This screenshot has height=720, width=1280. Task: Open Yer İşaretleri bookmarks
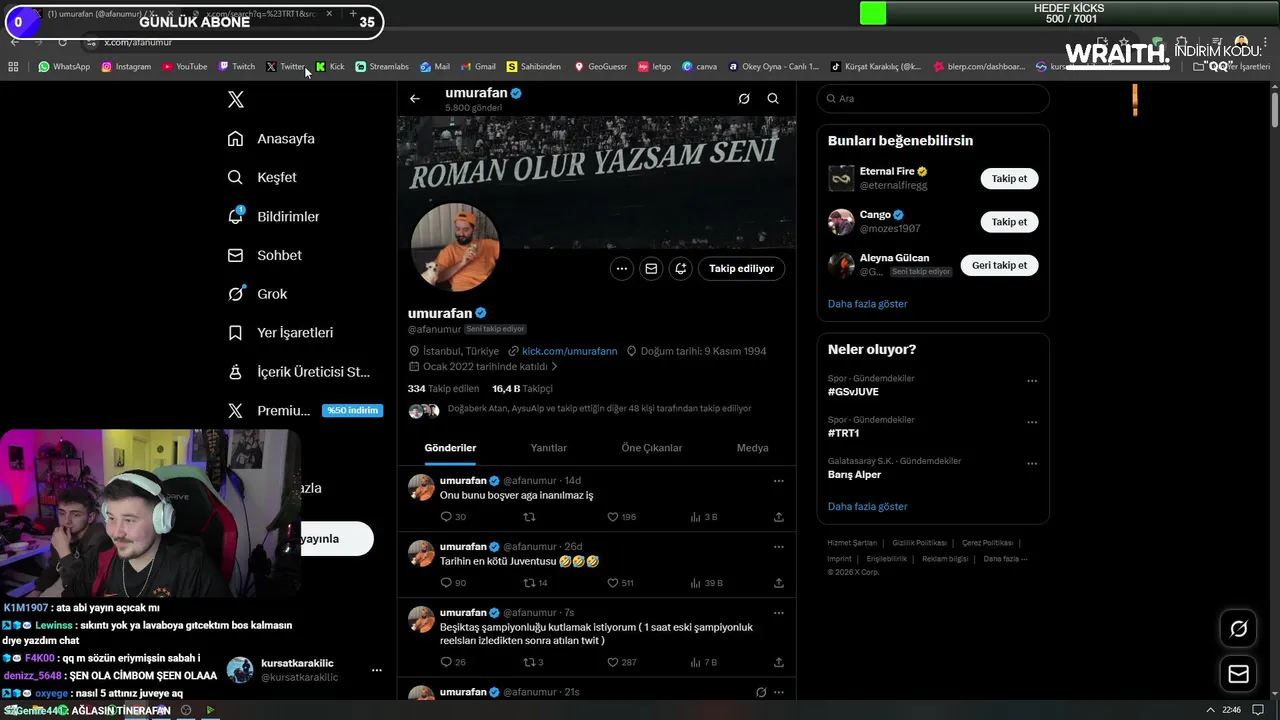point(280,332)
